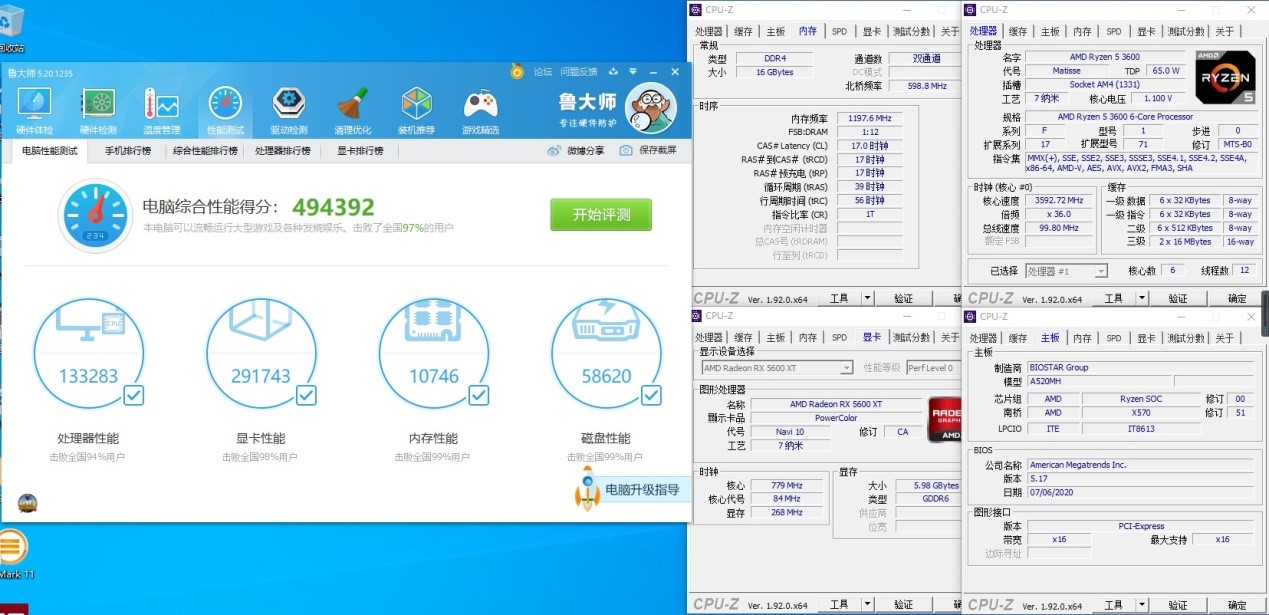The width and height of the screenshot is (1269, 615).
Task: Click the score 494392 text
Action: [333, 207]
